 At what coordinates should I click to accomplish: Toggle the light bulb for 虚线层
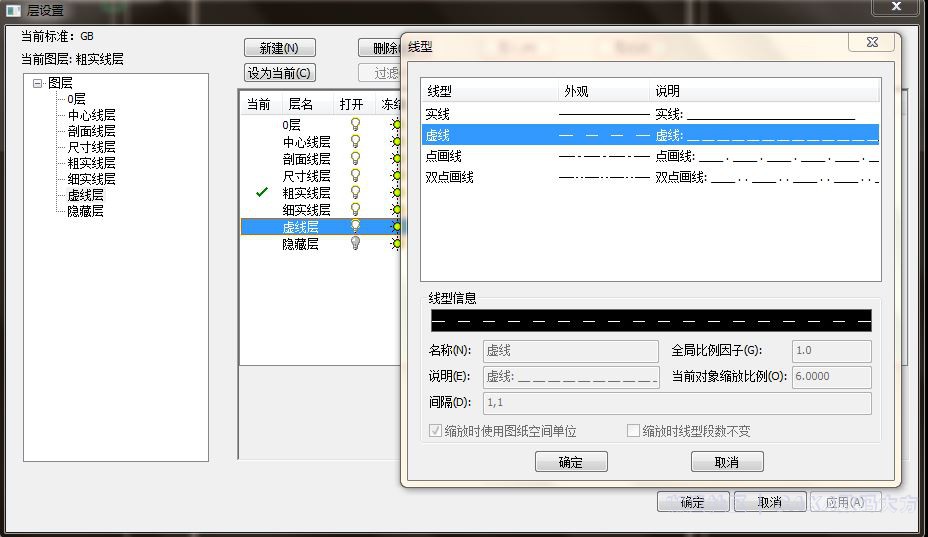click(x=355, y=226)
